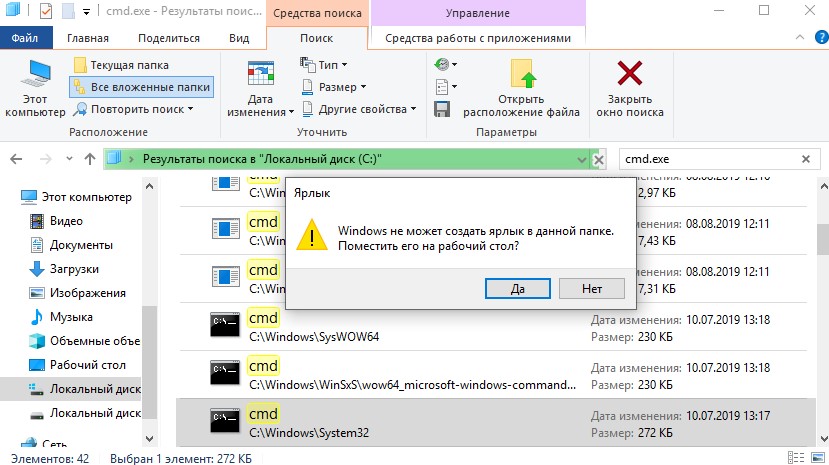Viewport: 829px width, 465px height.
Task: Open recent locations chevron dropdown
Action: coord(69,159)
